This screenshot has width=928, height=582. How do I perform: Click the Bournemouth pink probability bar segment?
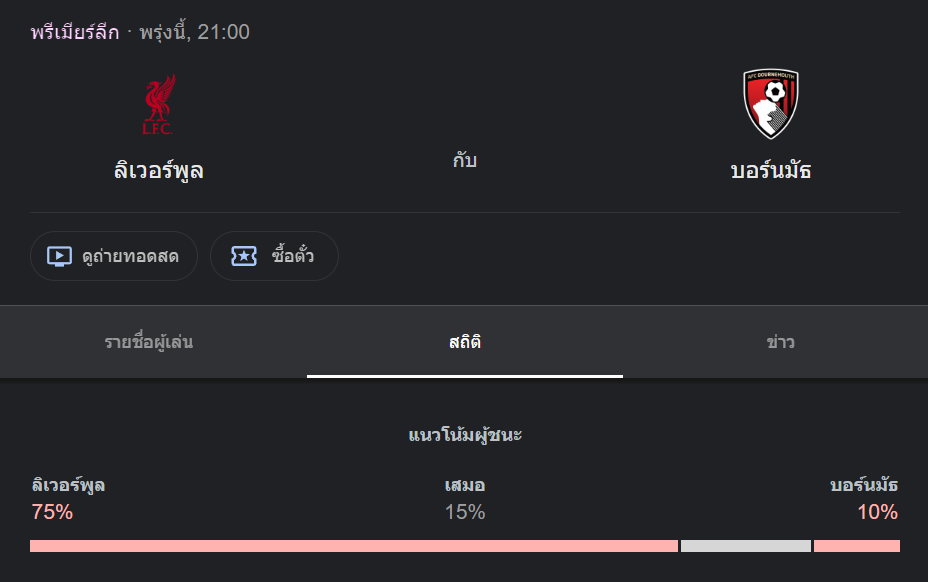pyautogui.click(x=857, y=546)
